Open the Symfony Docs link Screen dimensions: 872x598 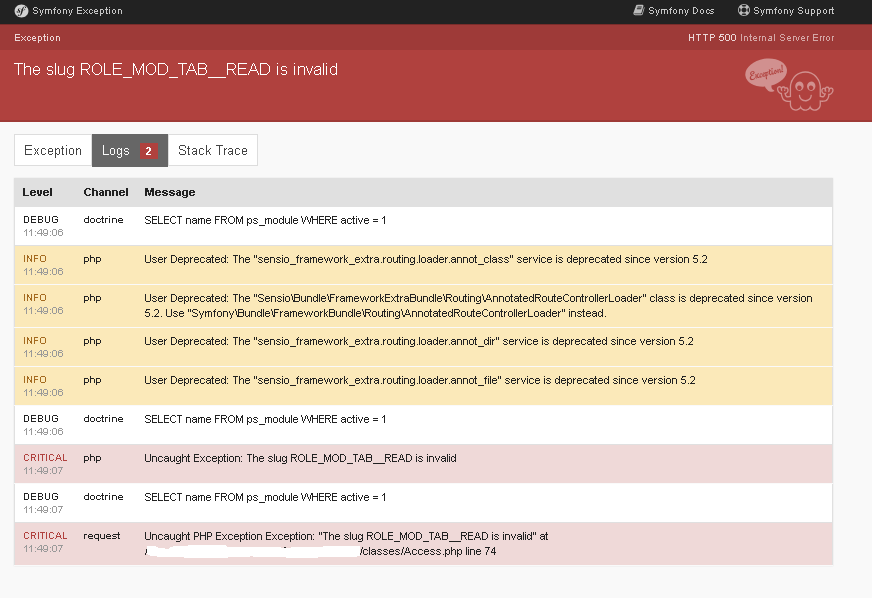click(x=673, y=11)
